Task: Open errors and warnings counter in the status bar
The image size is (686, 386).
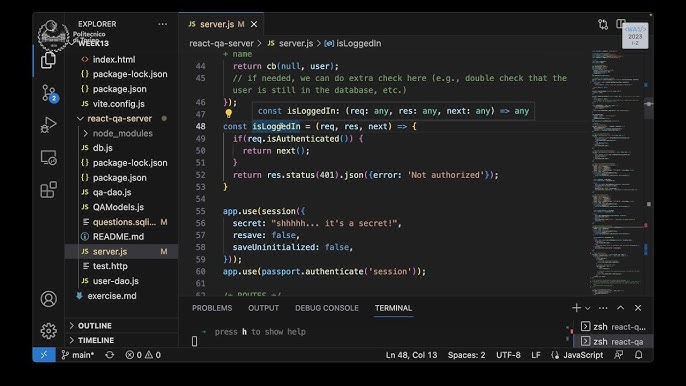Action: click(143, 355)
